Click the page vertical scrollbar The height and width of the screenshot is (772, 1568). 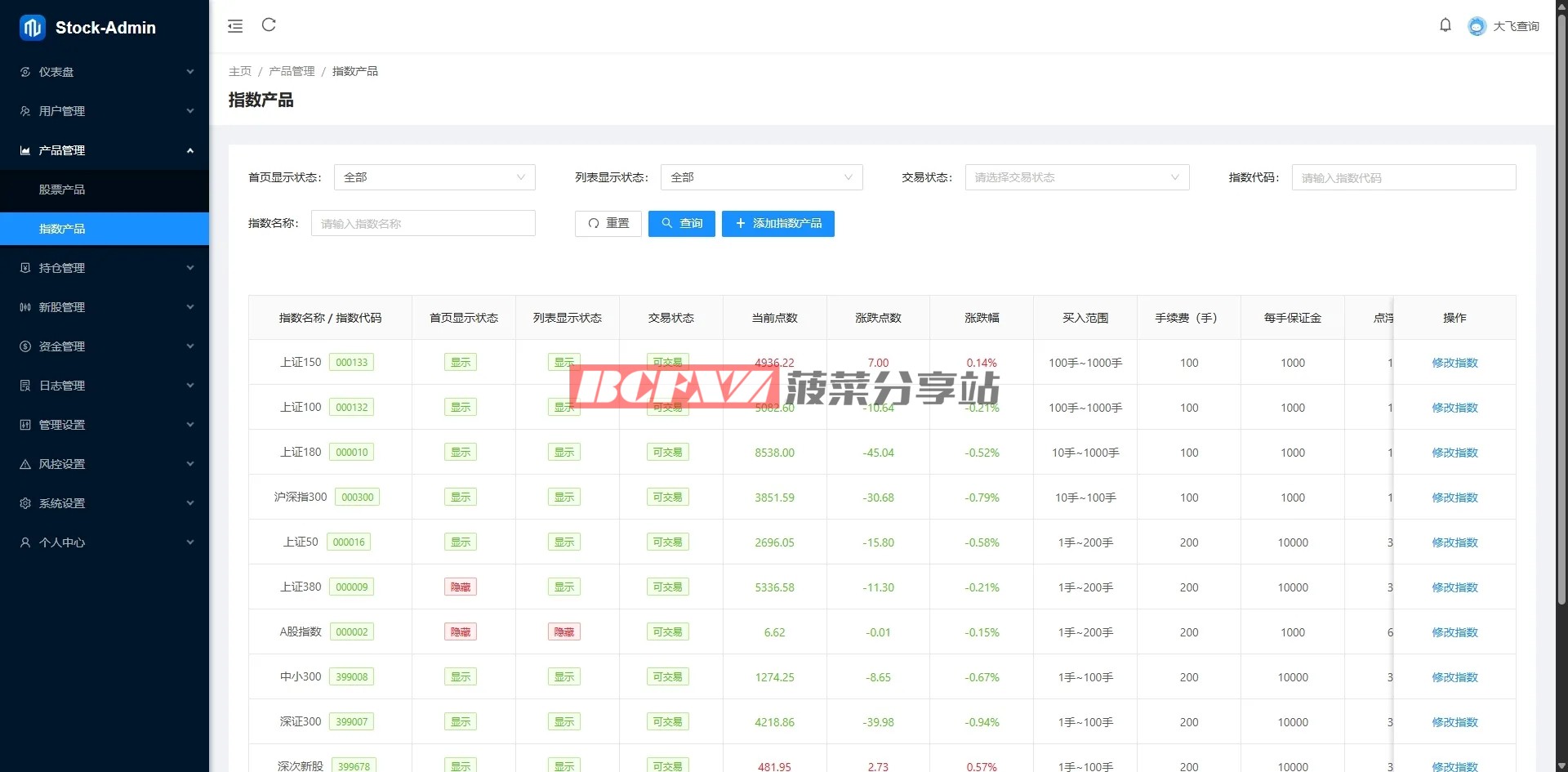(x=1561, y=327)
